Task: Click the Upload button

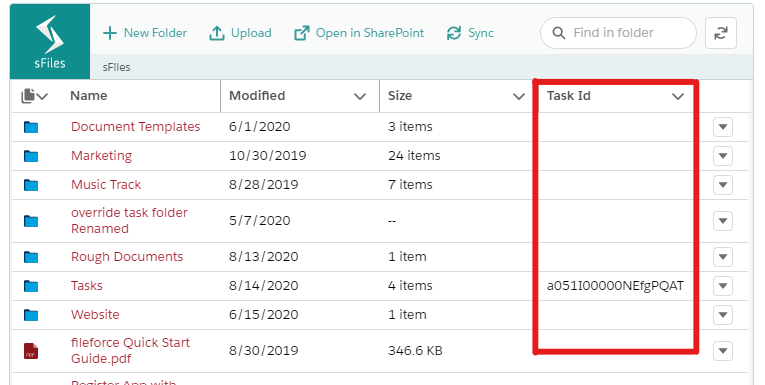Action: click(240, 33)
